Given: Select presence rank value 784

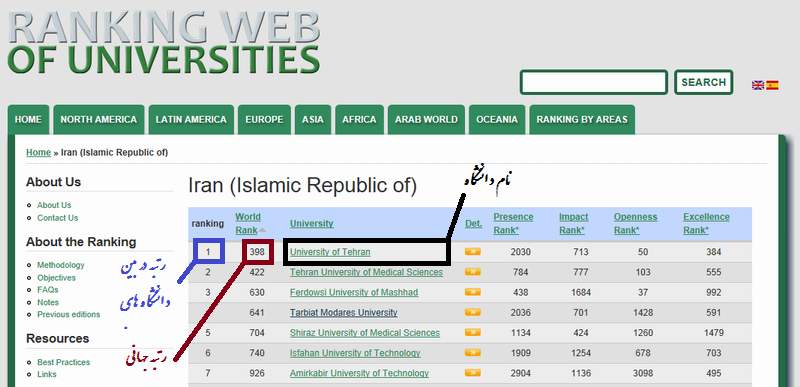Looking at the screenshot, I should pos(520,272).
